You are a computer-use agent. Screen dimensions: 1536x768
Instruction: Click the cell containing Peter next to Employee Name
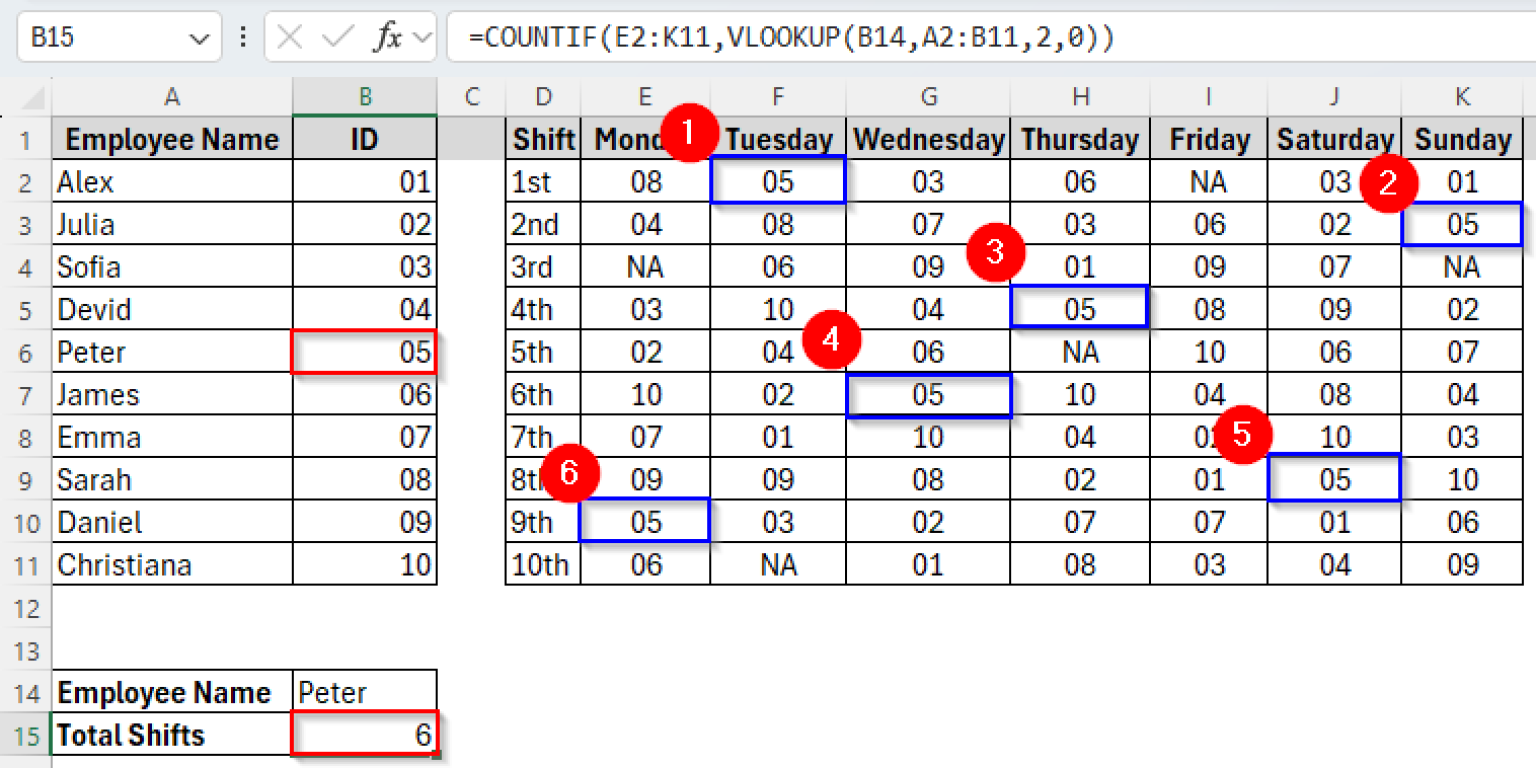pos(364,692)
